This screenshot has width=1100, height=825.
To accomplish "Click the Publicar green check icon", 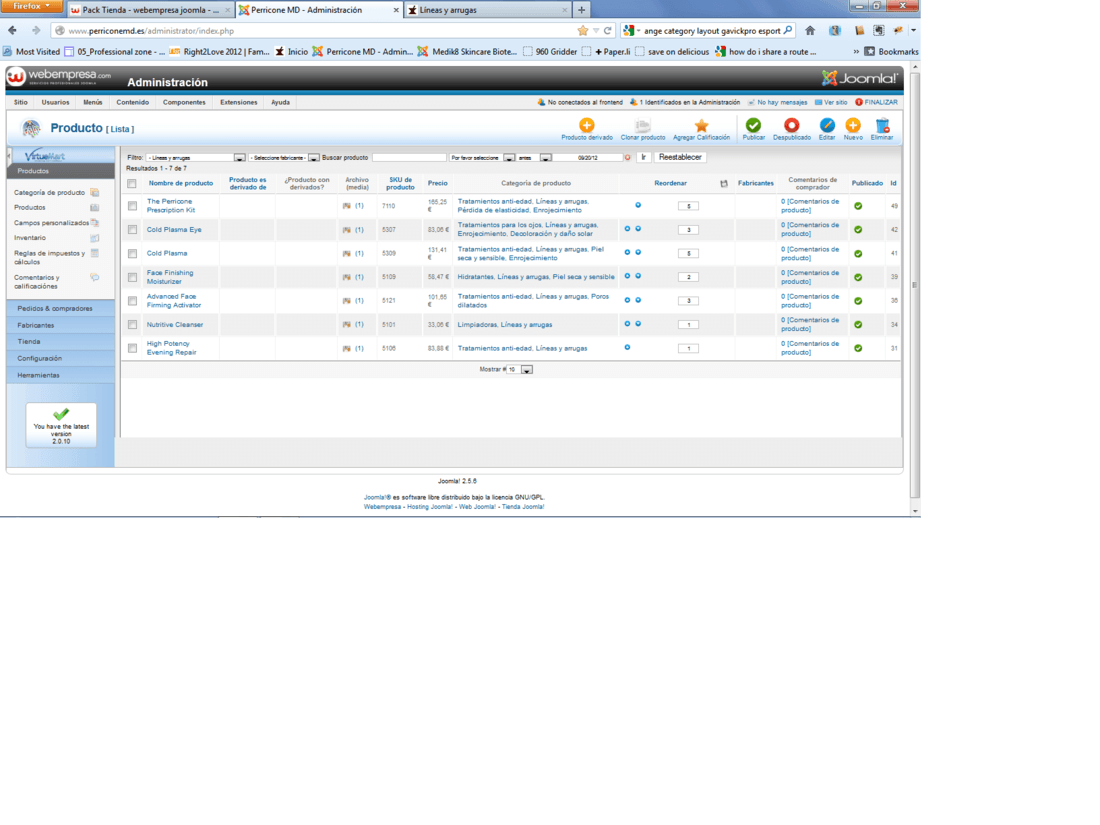I will (x=753, y=126).
